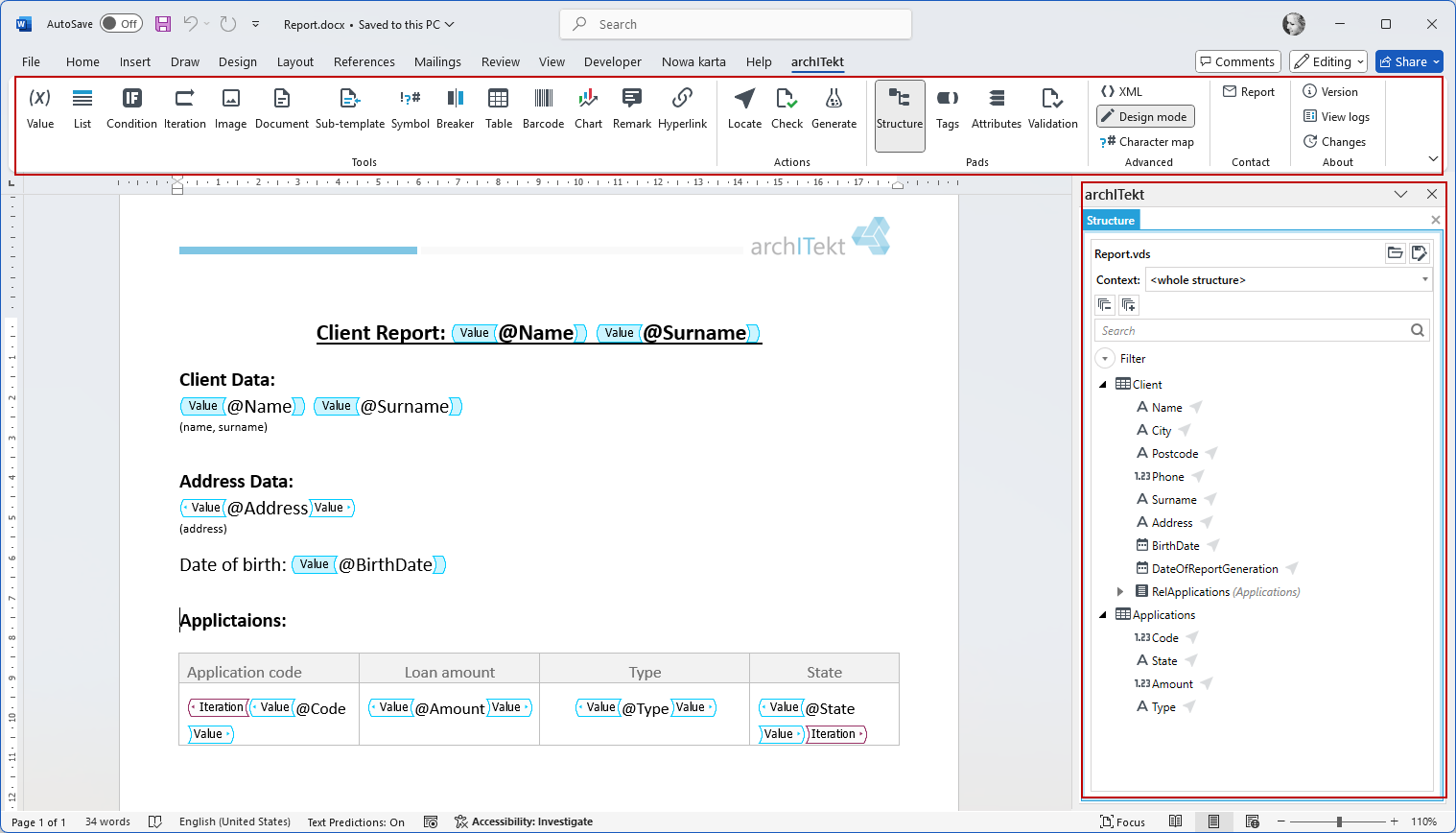Add a Condition block

pyautogui.click(x=131, y=108)
